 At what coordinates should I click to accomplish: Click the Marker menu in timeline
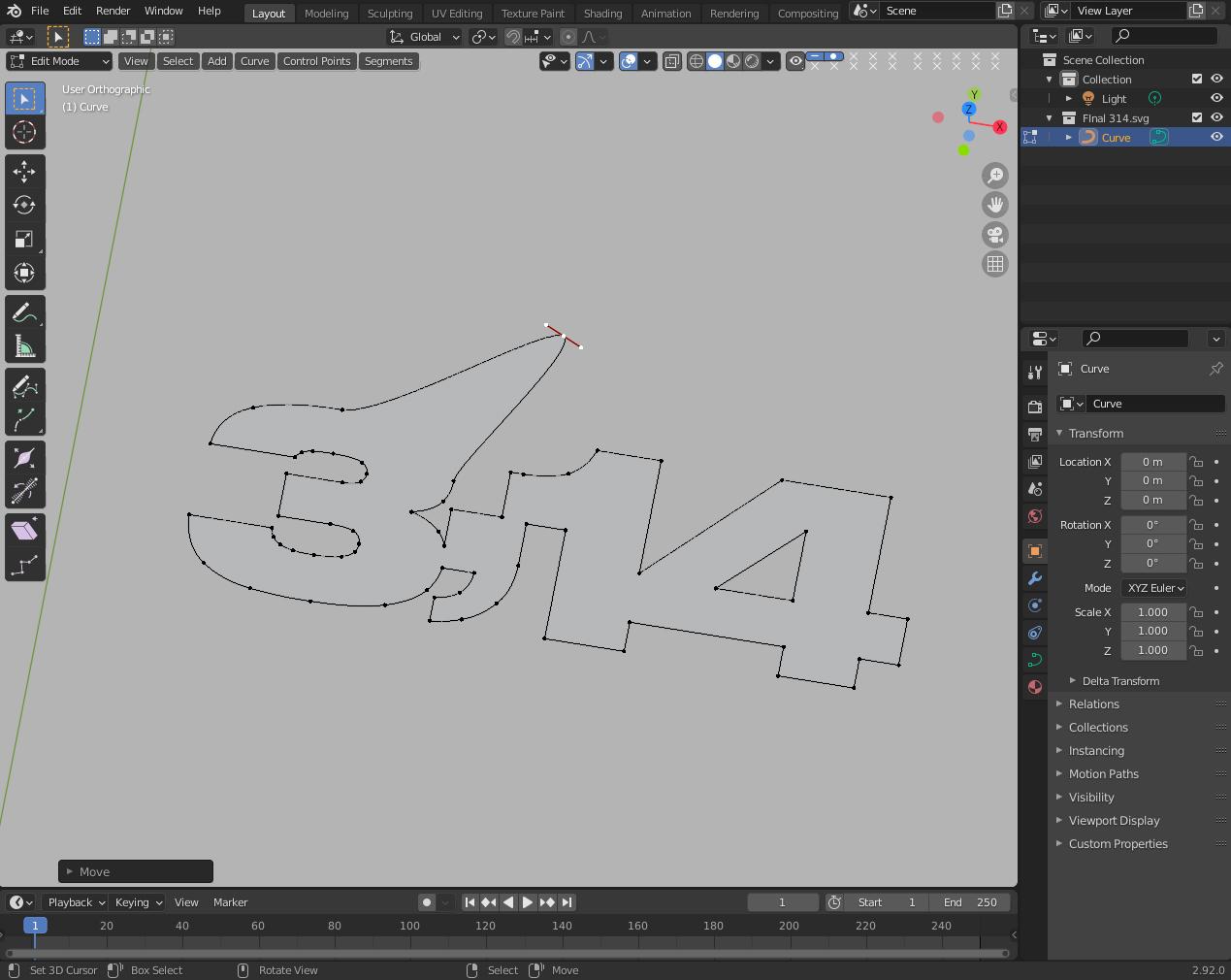point(231,902)
